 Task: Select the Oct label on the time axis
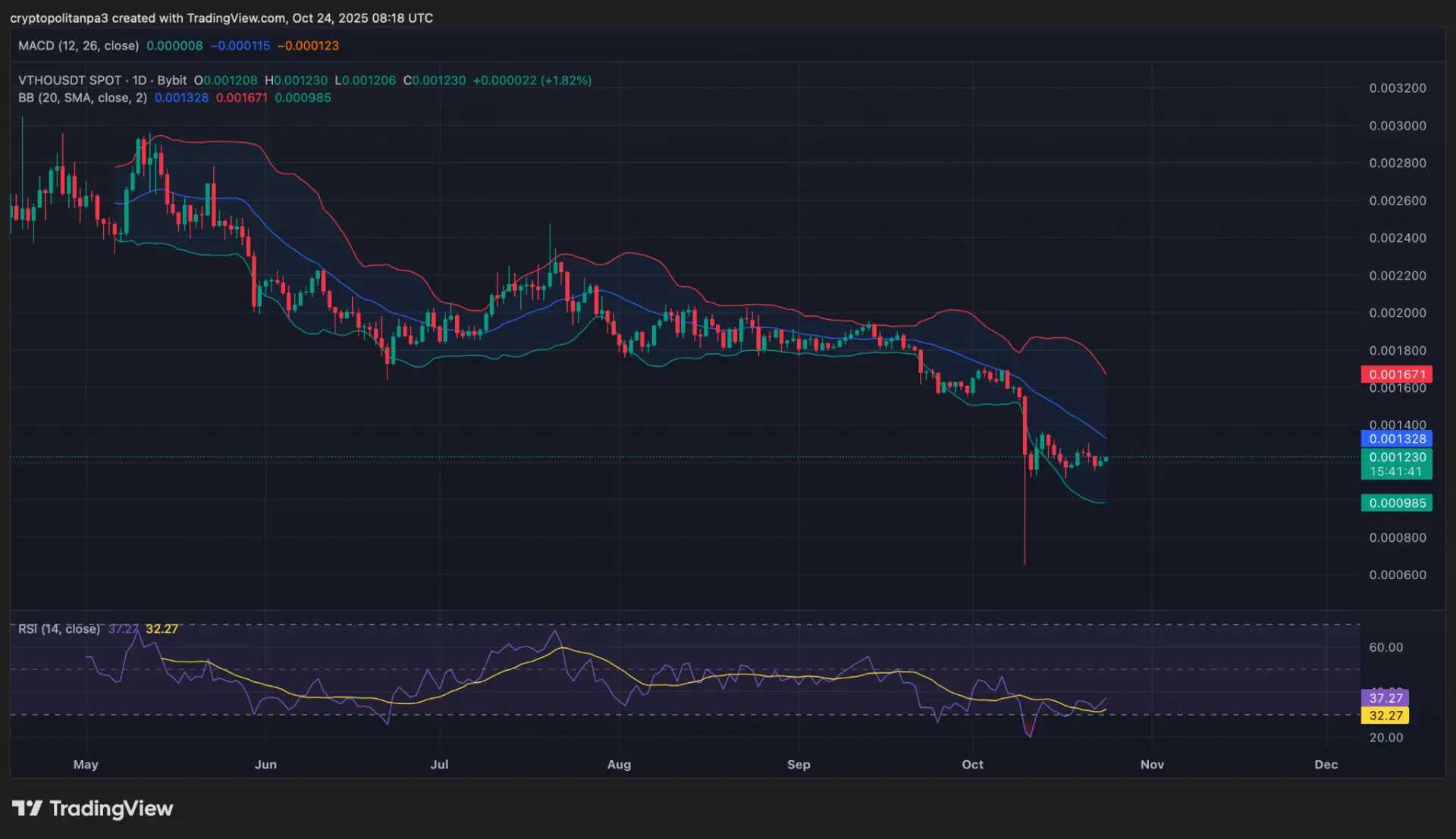(972, 765)
